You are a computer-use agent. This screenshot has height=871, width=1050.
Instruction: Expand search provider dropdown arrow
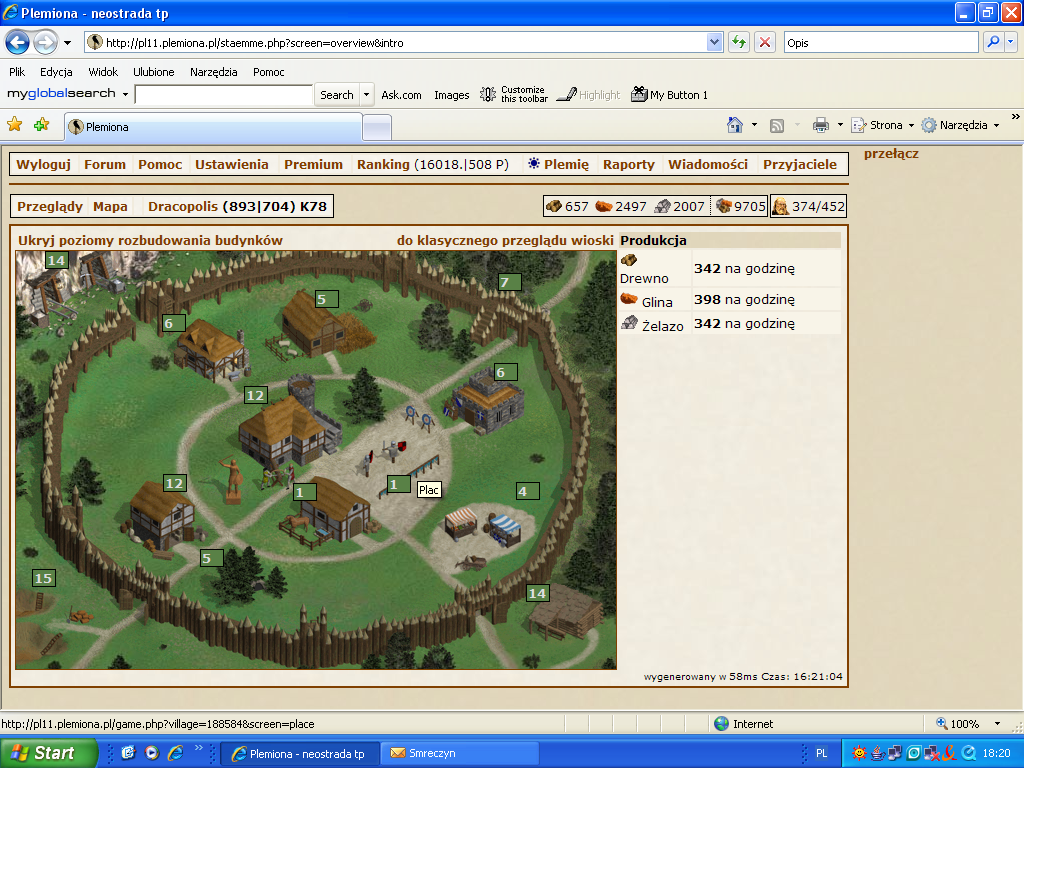(x=1010, y=42)
